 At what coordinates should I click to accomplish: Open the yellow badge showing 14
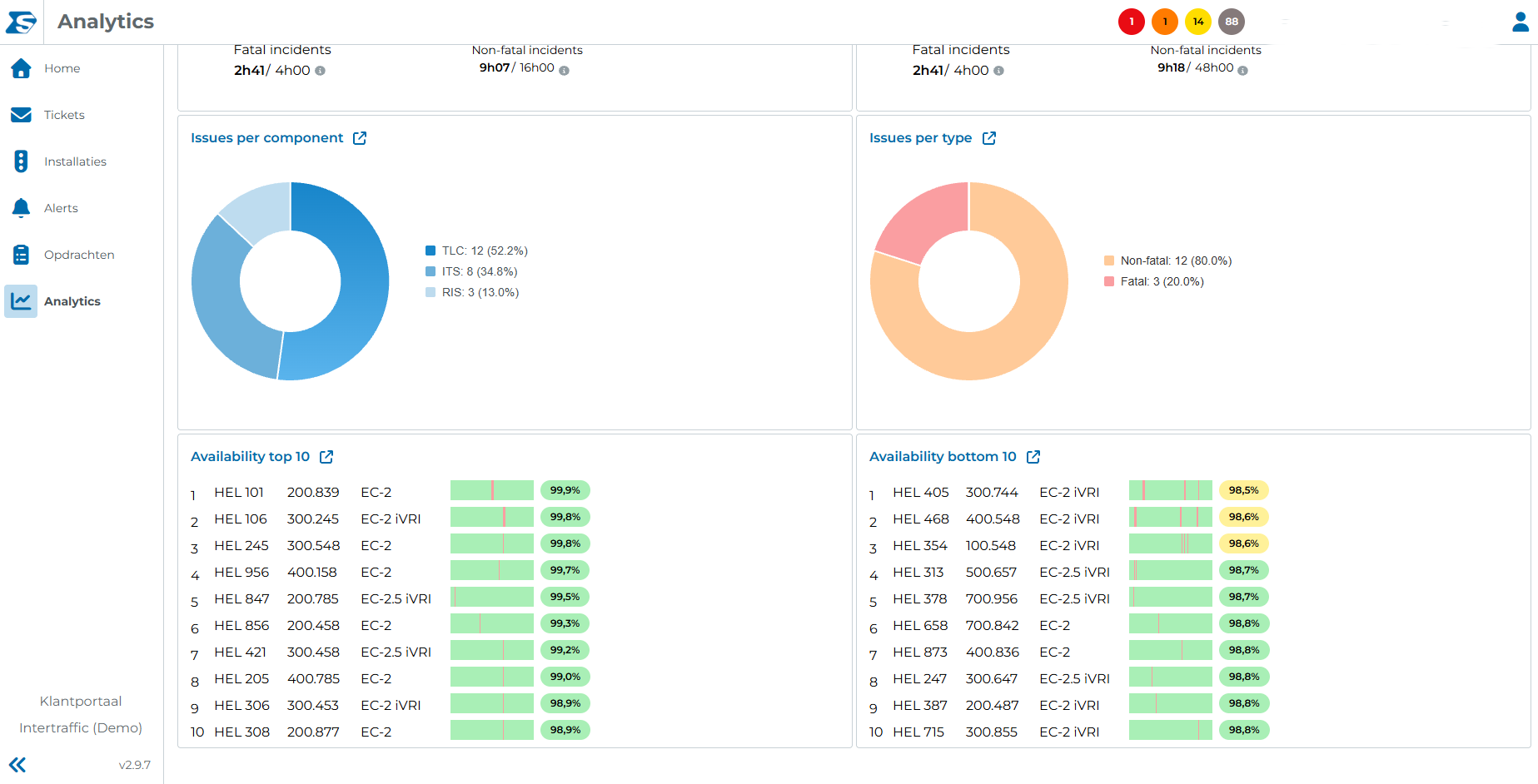tap(1198, 22)
